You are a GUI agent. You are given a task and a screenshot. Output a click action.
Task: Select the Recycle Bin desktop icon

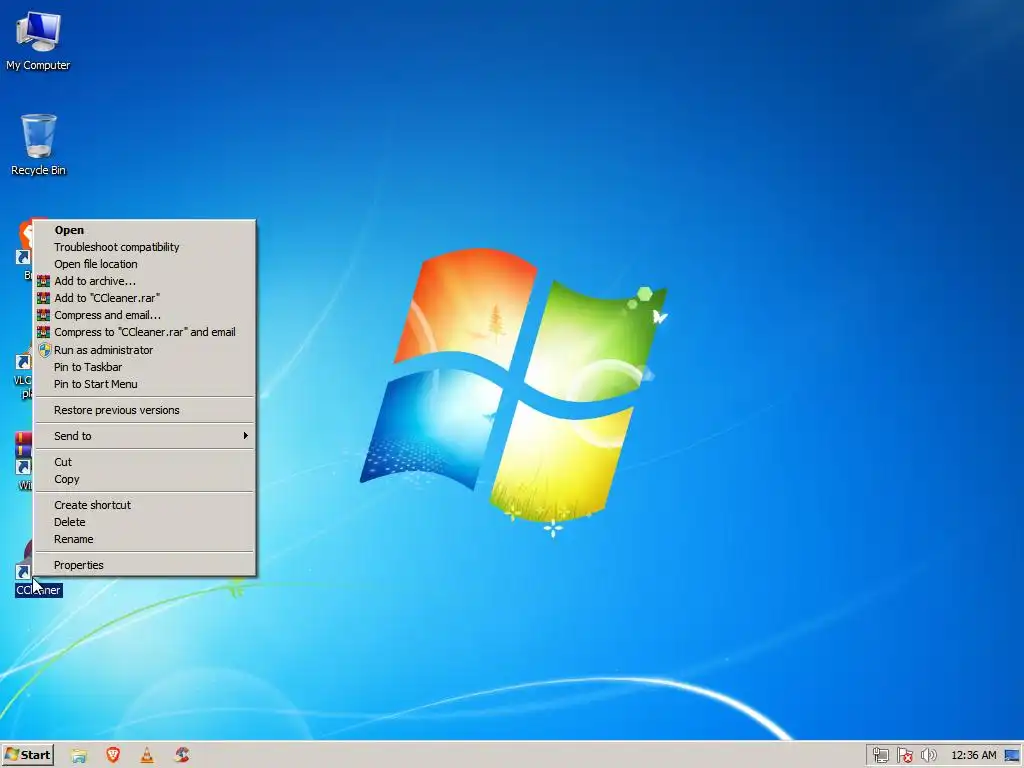tap(38, 145)
